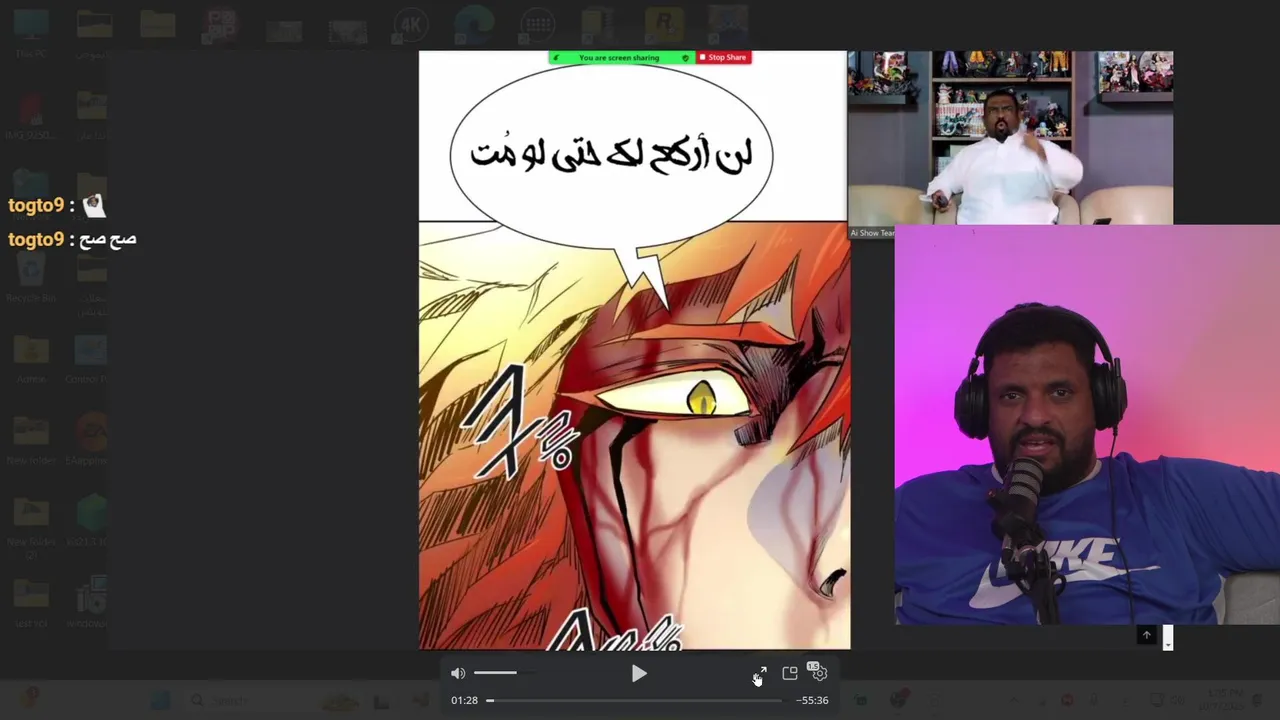Screen dimensions: 1280x720
Task: Click the small scrollbar handle beside arrow
Action: point(1168,637)
